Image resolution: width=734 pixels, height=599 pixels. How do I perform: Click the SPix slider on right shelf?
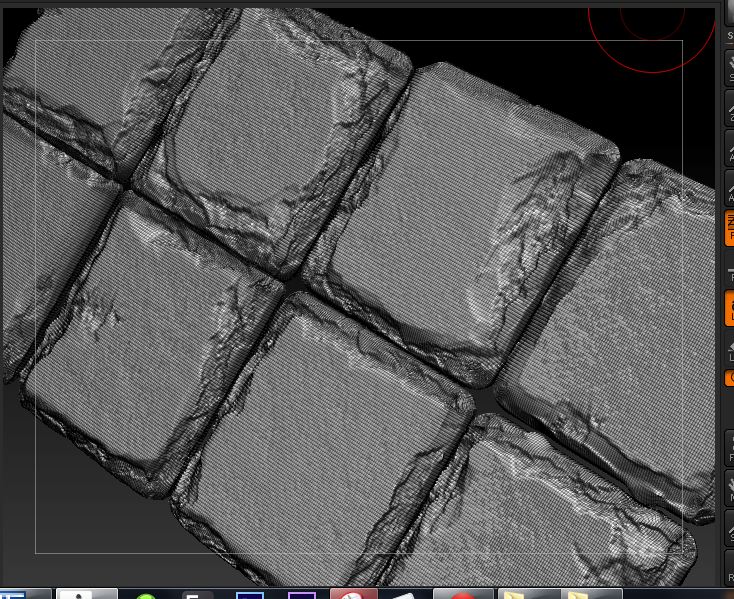[x=729, y=35]
